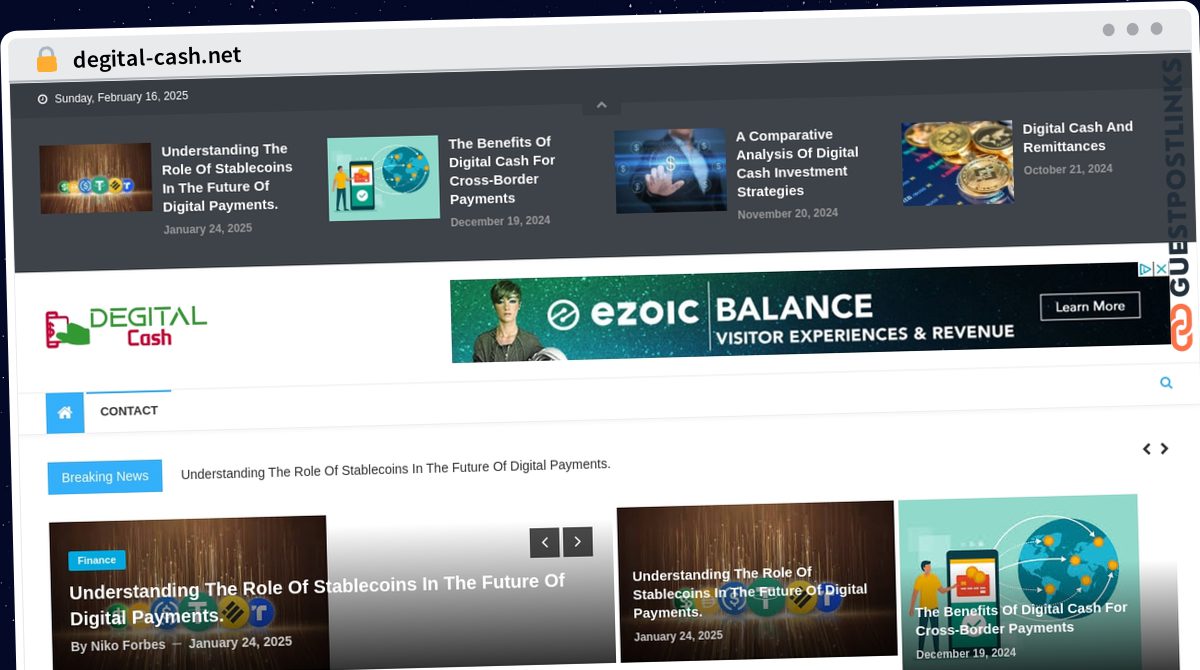Screen dimensions: 1200x670
Task: Go to previous featured slide
Action: point(544,543)
